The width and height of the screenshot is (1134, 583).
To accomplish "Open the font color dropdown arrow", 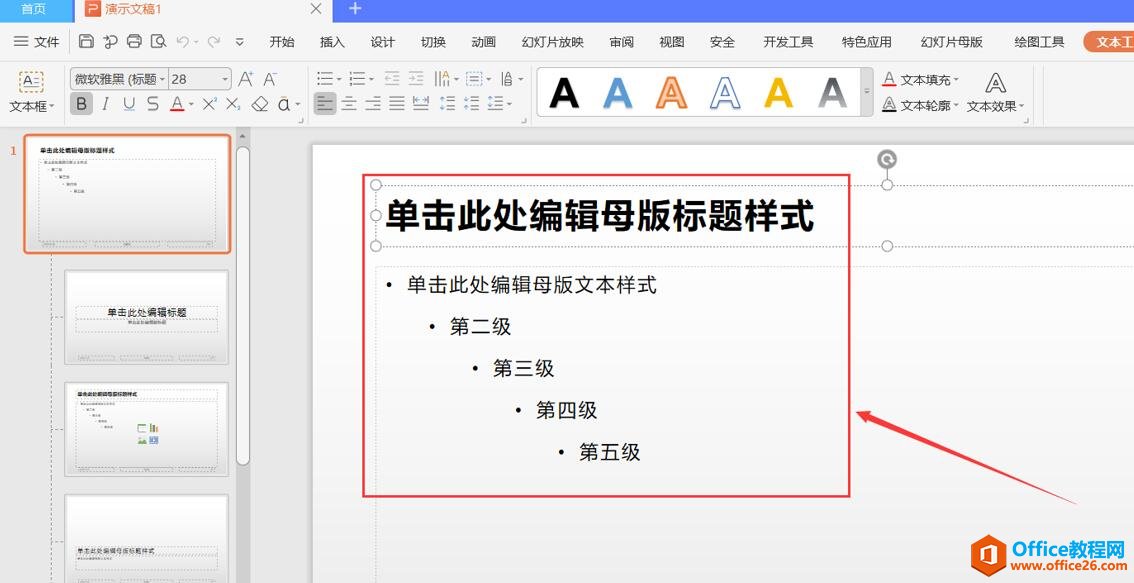I will click(192, 105).
